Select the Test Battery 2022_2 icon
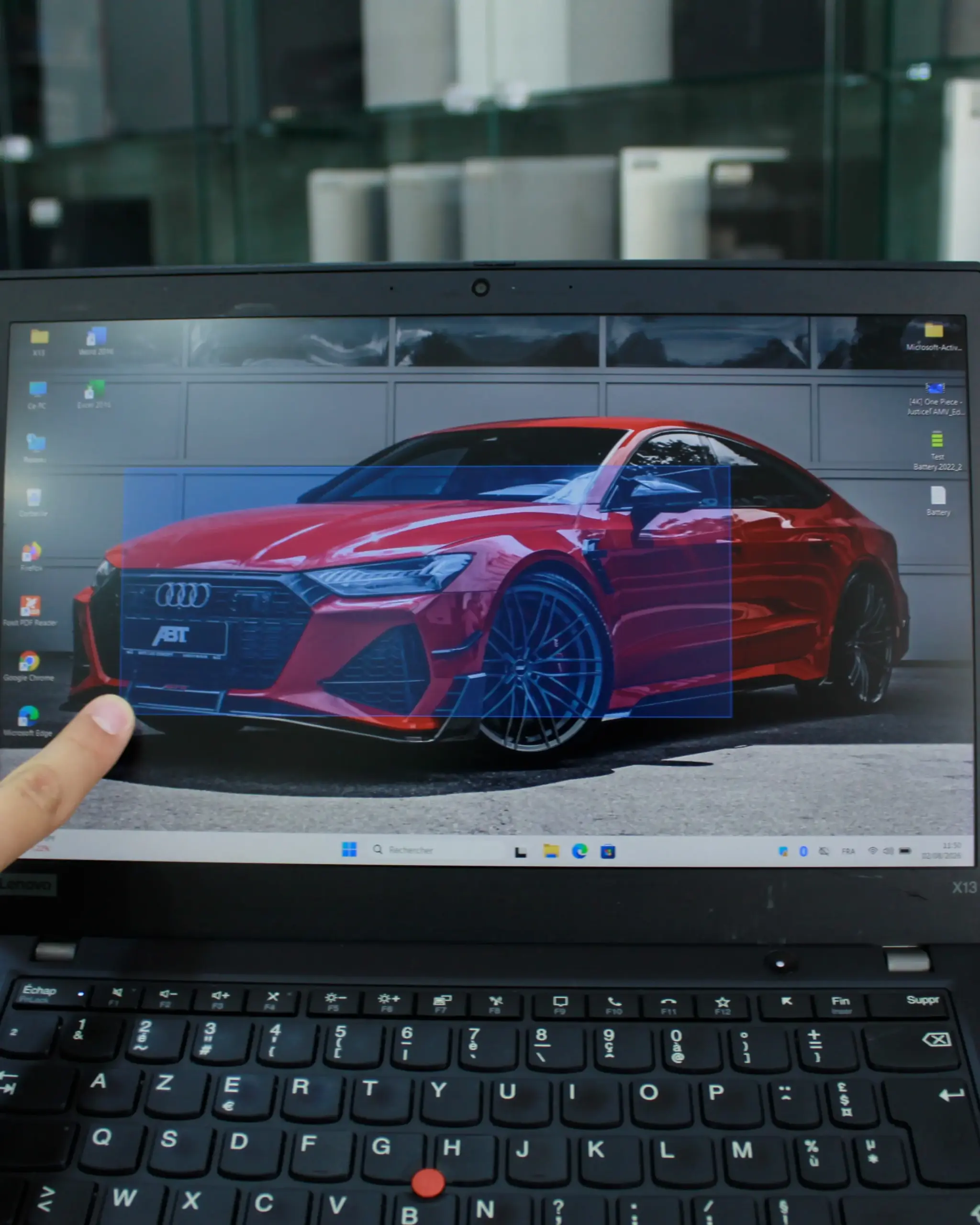 (937, 451)
